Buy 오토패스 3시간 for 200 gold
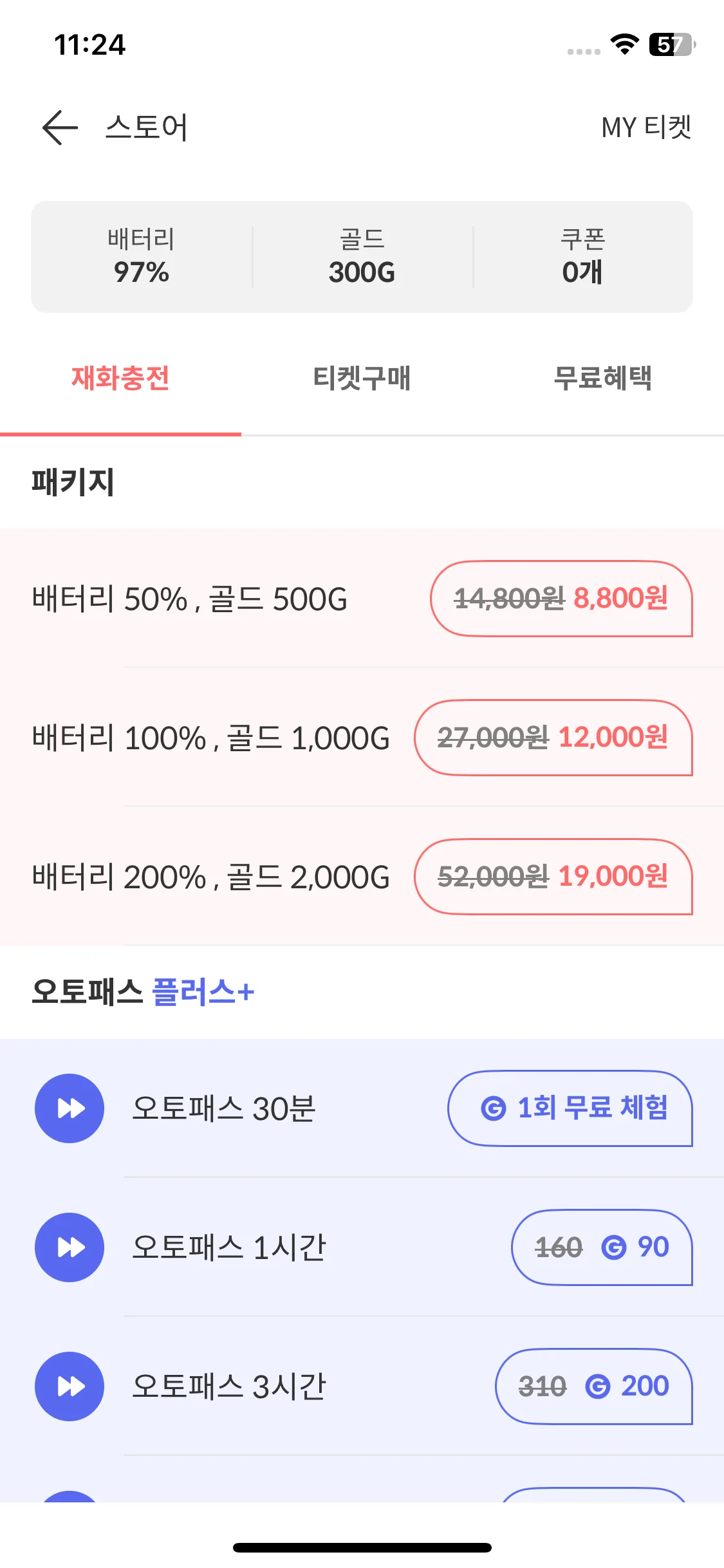 [594, 1386]
